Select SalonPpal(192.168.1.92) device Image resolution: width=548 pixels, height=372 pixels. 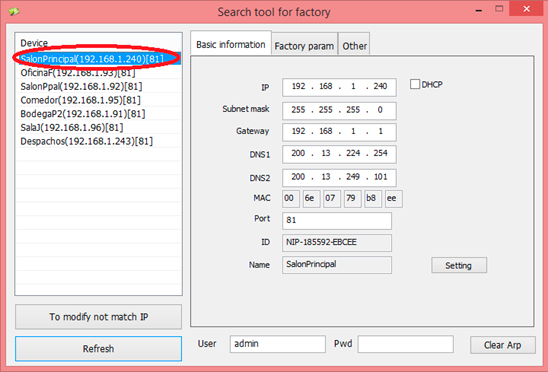(x=99, y=86)
